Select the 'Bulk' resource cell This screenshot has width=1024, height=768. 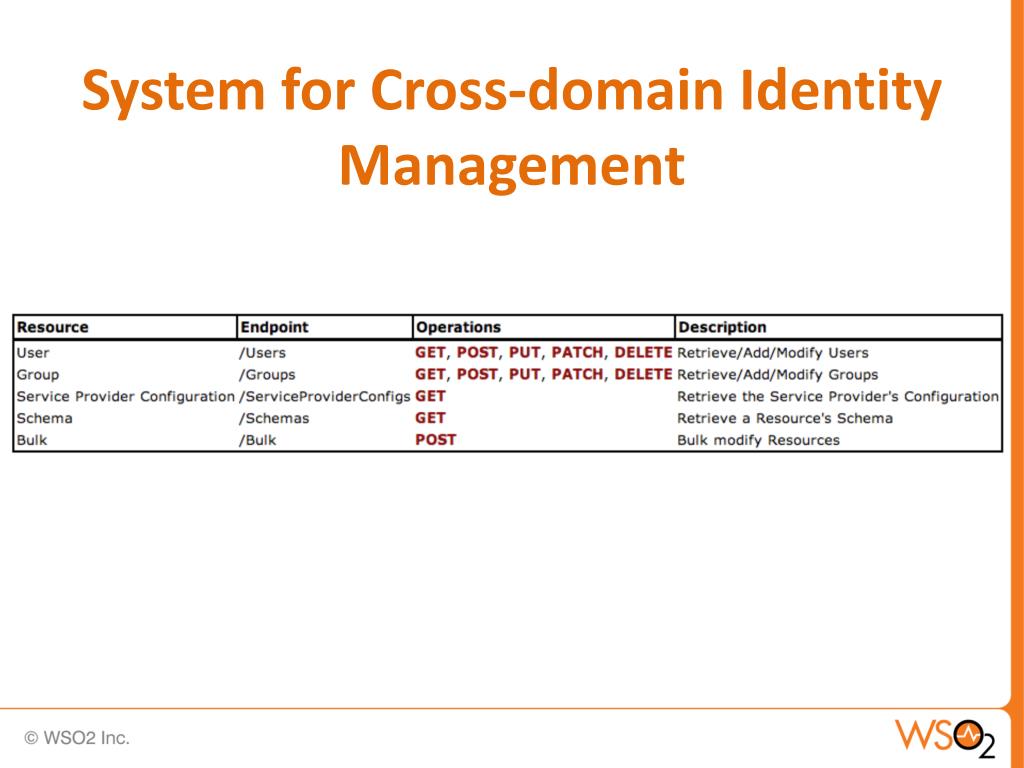pos(32,440)
